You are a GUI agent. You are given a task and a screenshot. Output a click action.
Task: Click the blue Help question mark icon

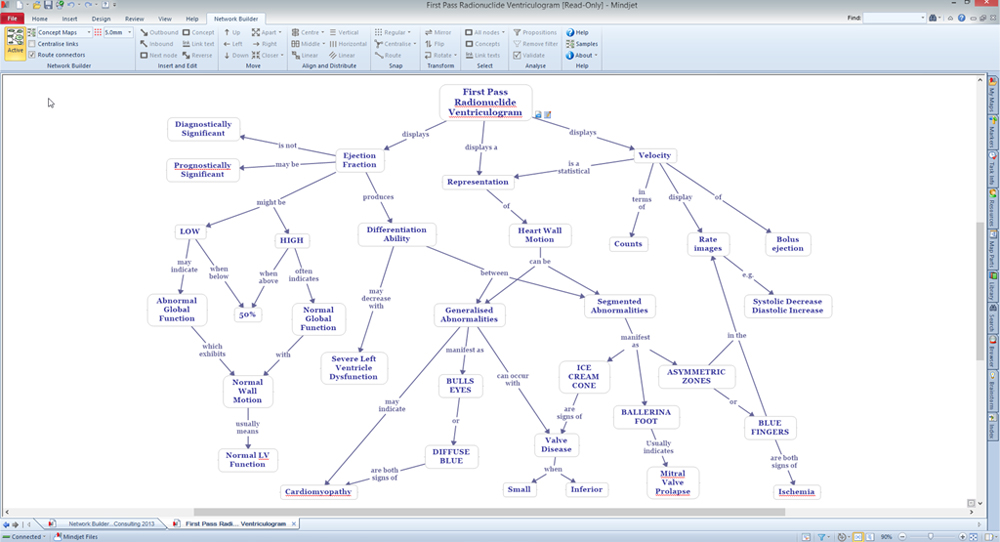point(961,18)
